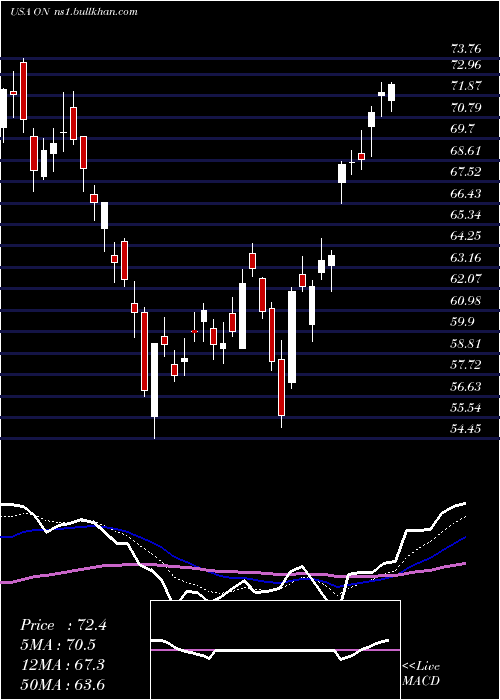Click inside the MACD inset chart box
Screen dimensions: 500x700
pos(275,650)
